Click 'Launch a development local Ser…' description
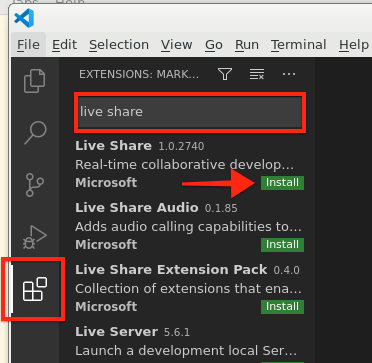Image resolution: width=372 pixels, height=363 pixels. tap(186, 351)
